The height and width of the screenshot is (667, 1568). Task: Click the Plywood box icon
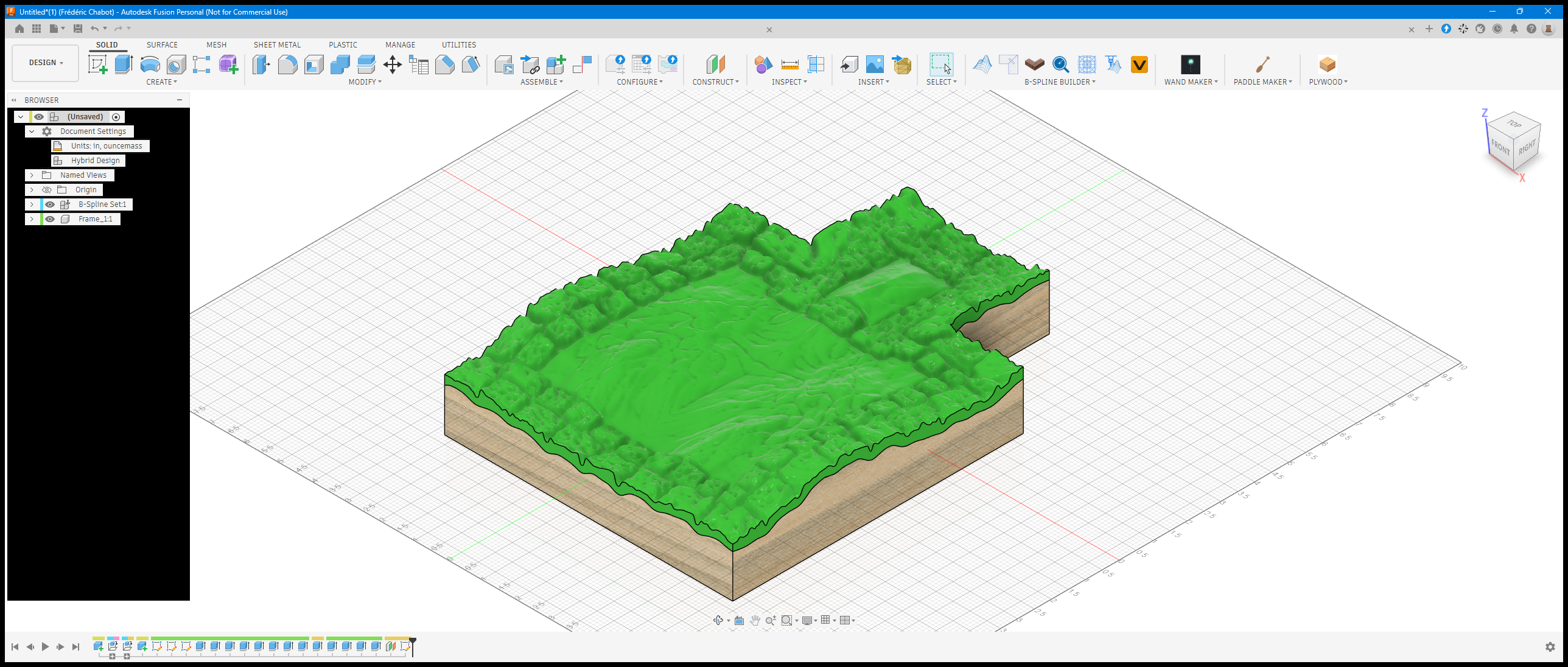click(x=1327, y=64)
